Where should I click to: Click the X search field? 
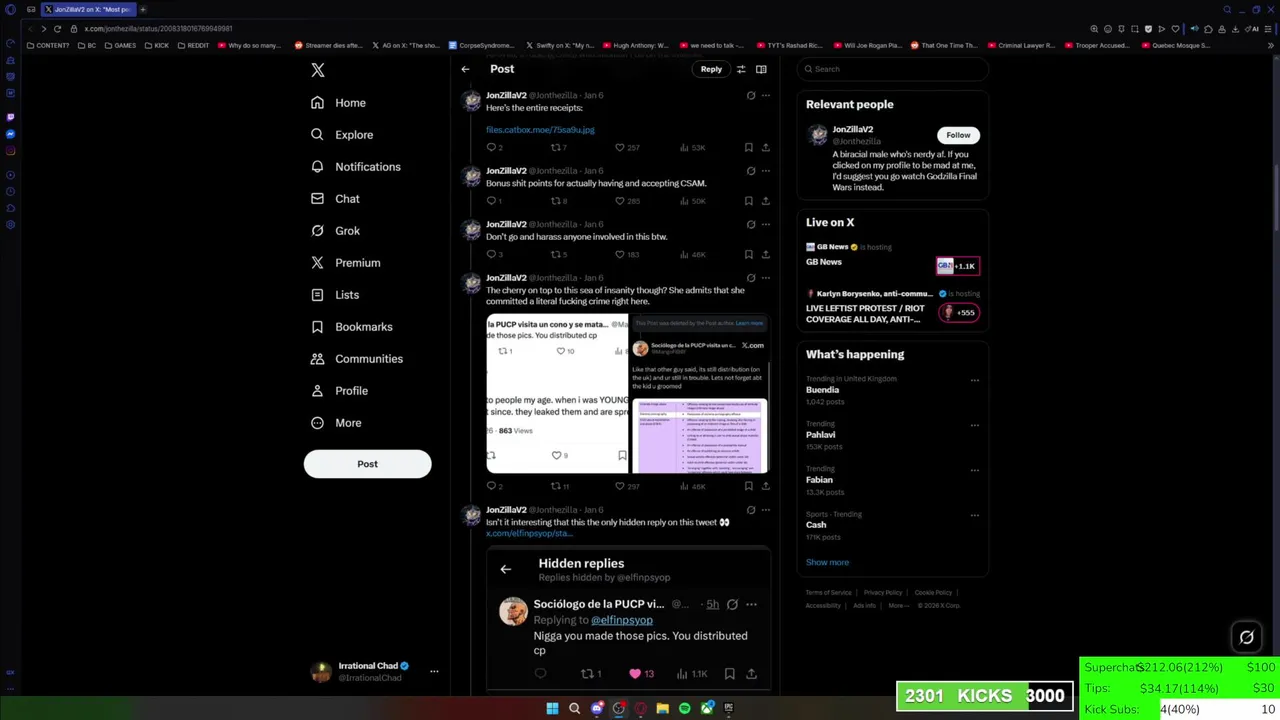893,69
